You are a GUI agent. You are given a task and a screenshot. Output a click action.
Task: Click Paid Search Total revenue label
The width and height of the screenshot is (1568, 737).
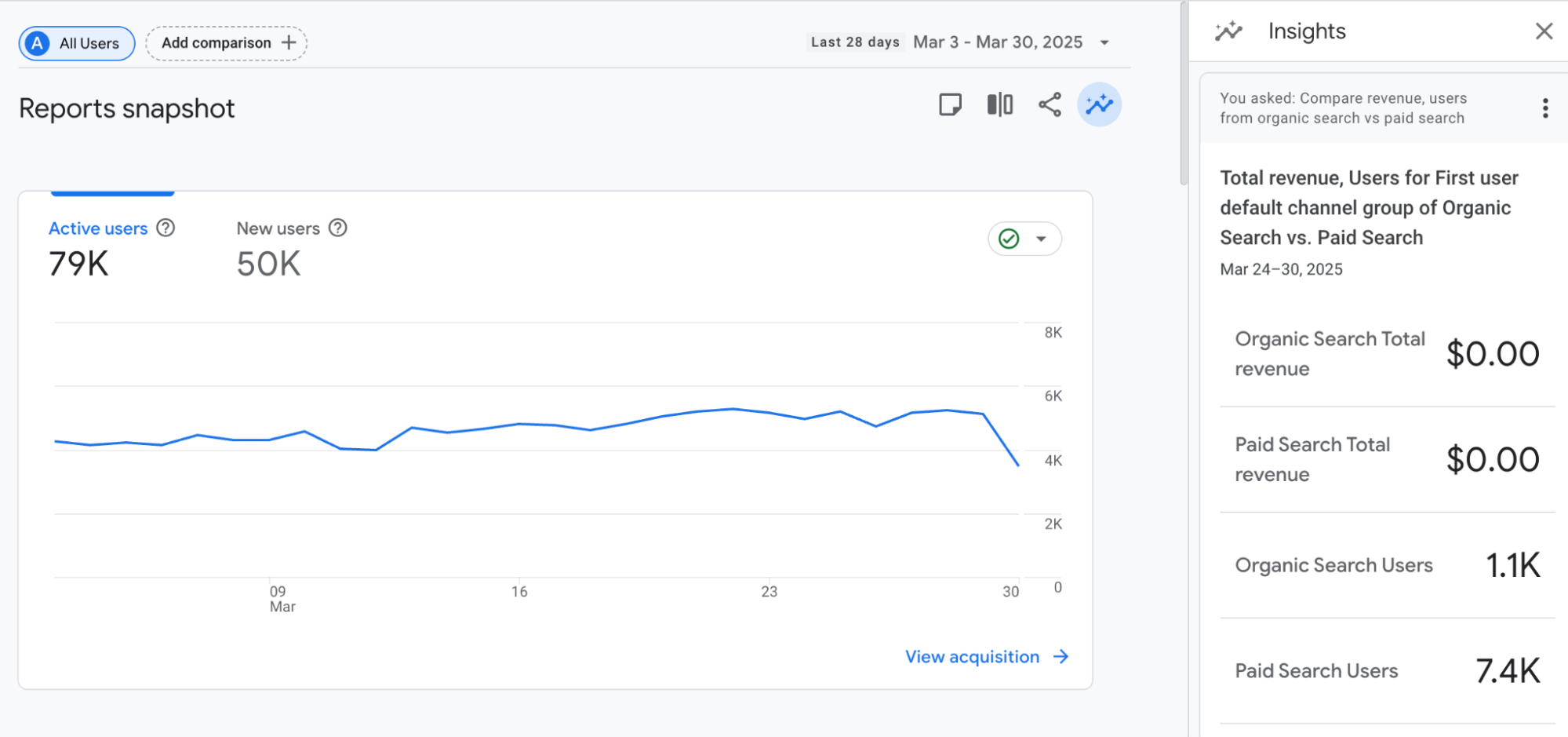point(1312,459)
